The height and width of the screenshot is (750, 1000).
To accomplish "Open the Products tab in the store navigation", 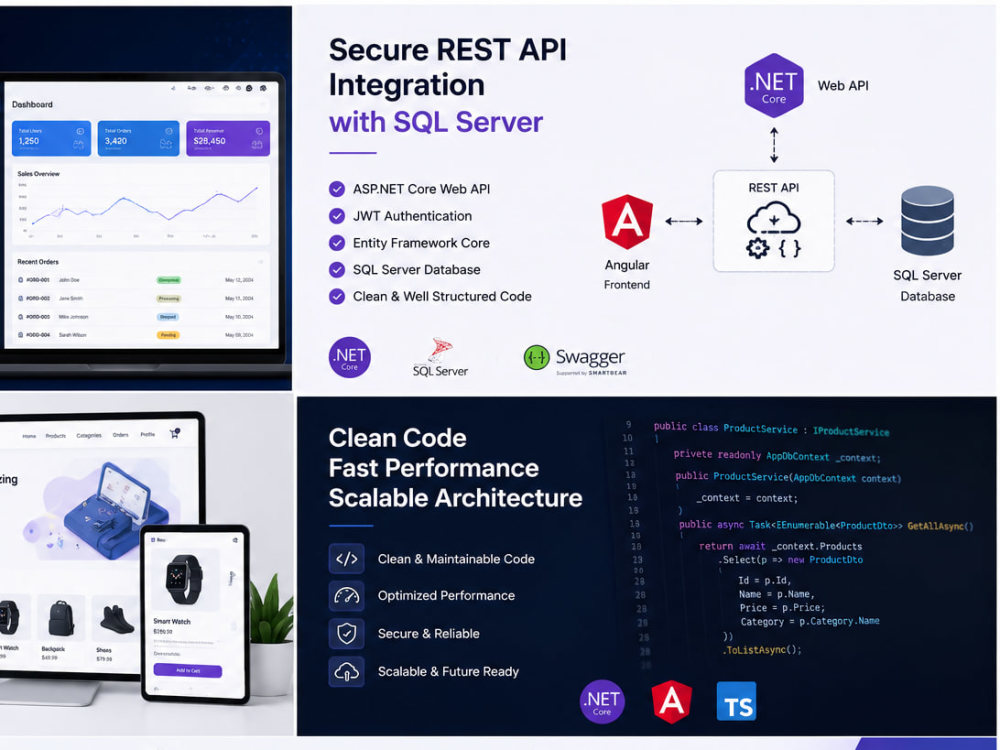I will (55, 436).
